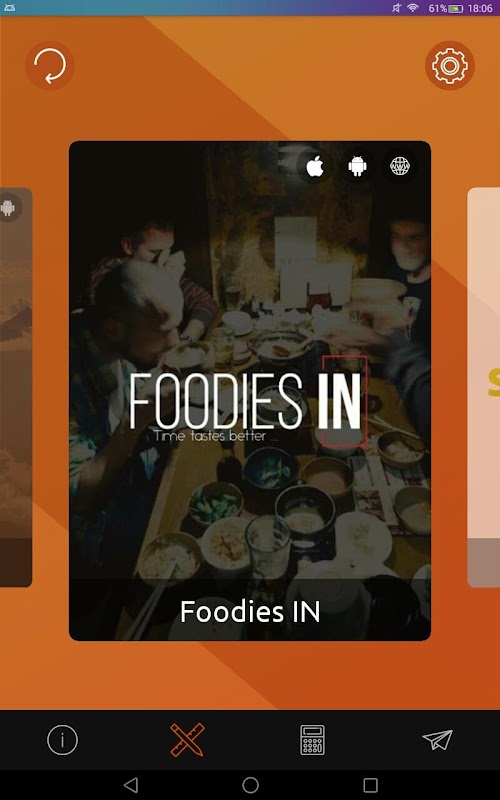Select the Apple iOS platform icon
The image size is (500, 800).
pos(315,166)
